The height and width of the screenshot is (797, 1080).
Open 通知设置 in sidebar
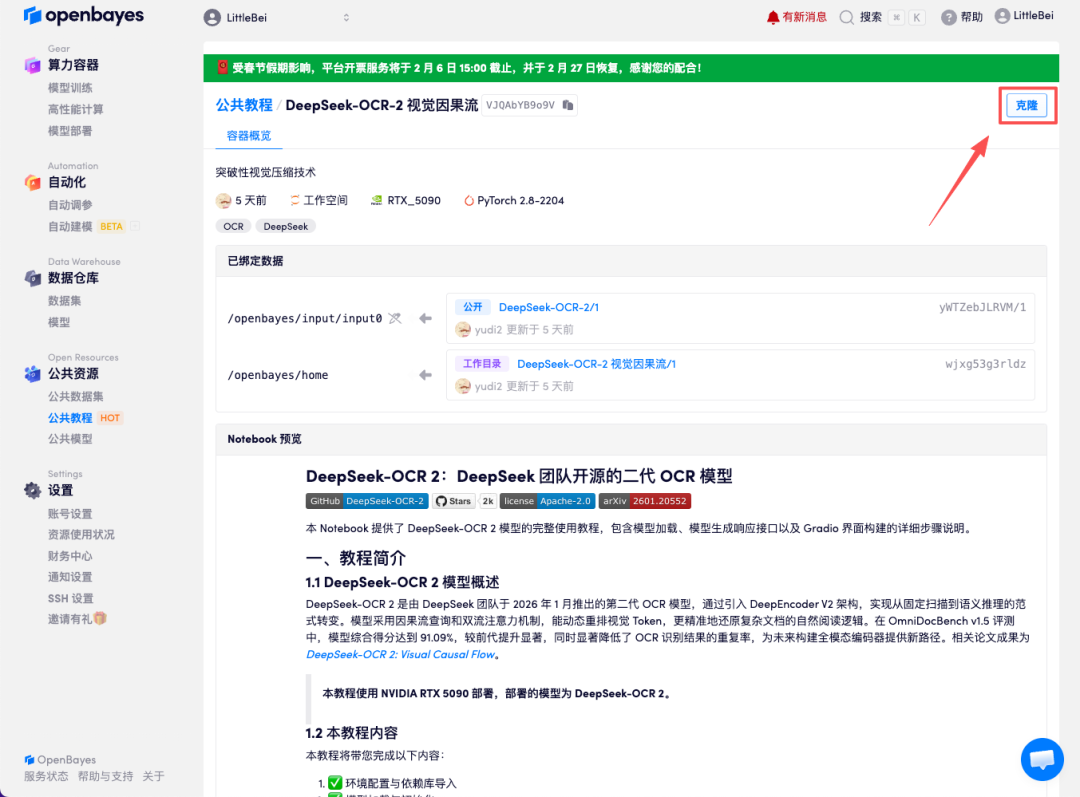[x=70, y=577]
